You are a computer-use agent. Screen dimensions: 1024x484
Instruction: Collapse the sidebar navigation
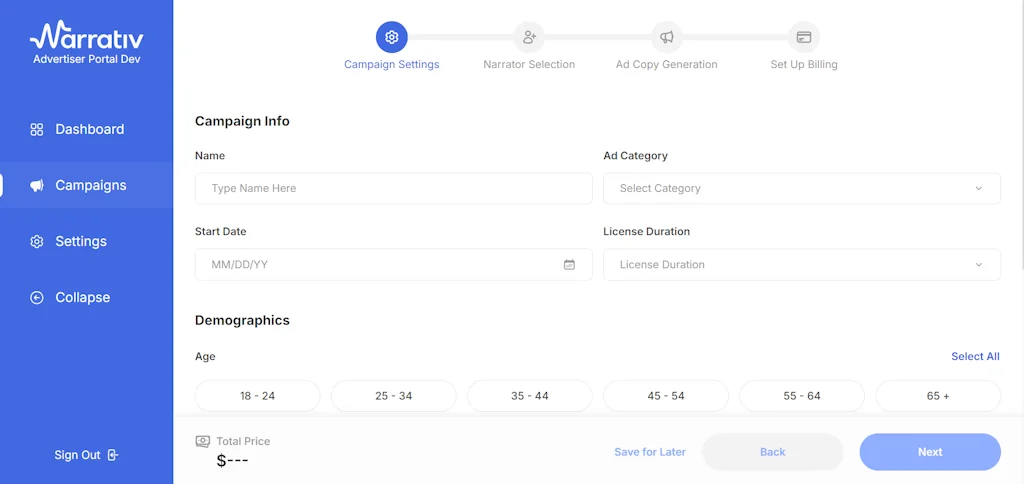[x=81, y=297]
